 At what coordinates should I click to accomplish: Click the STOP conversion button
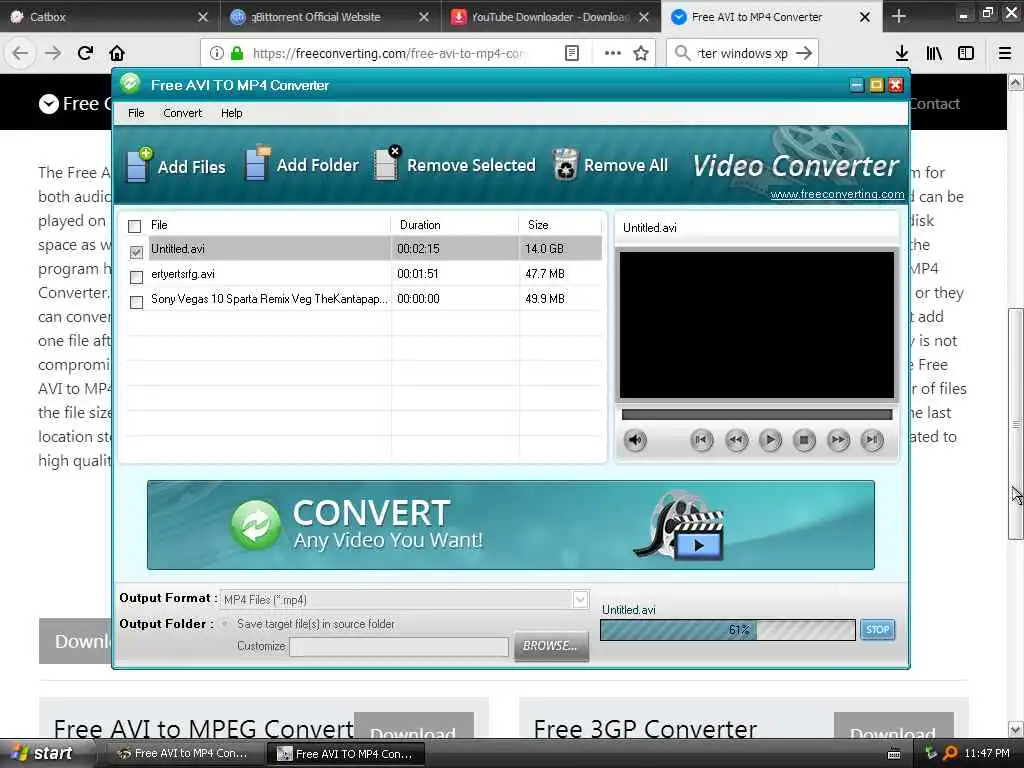click(877, 630)
